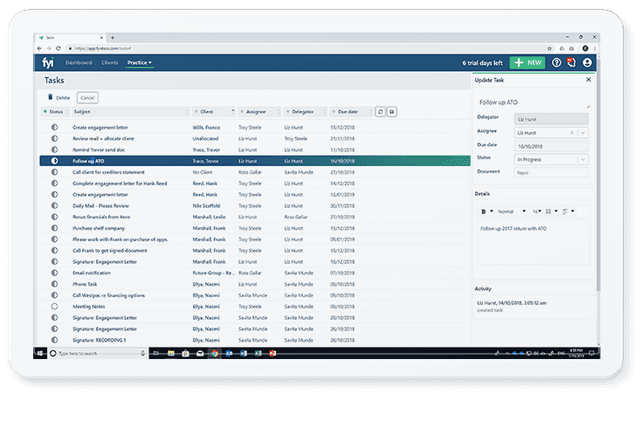Toggle status of Phone Task
The image size is (640, 430).
54,284
